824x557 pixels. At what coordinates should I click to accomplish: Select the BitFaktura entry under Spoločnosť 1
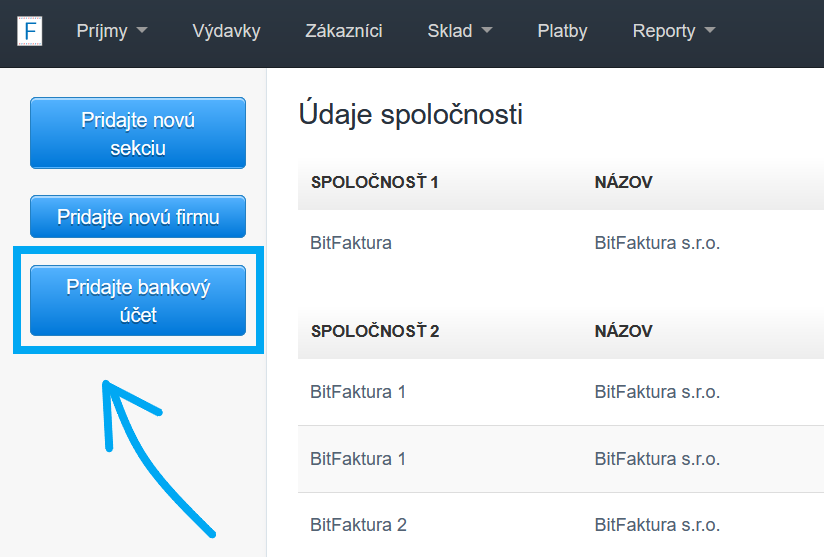click(x=351, y=243)
